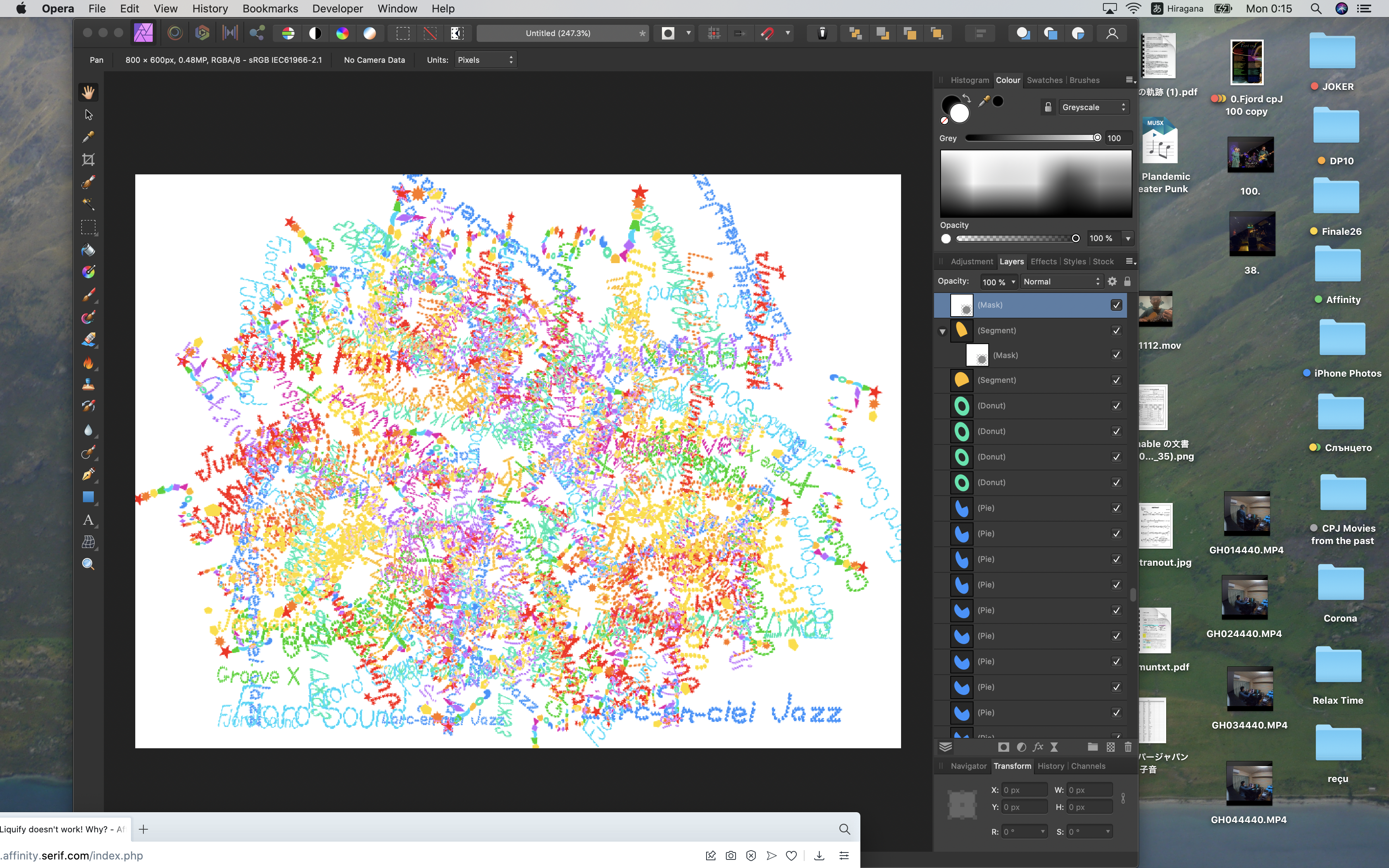Select the Colour Picker eyedropper tool
Screen dimensions: 1389x868
(x=88, y=137)
